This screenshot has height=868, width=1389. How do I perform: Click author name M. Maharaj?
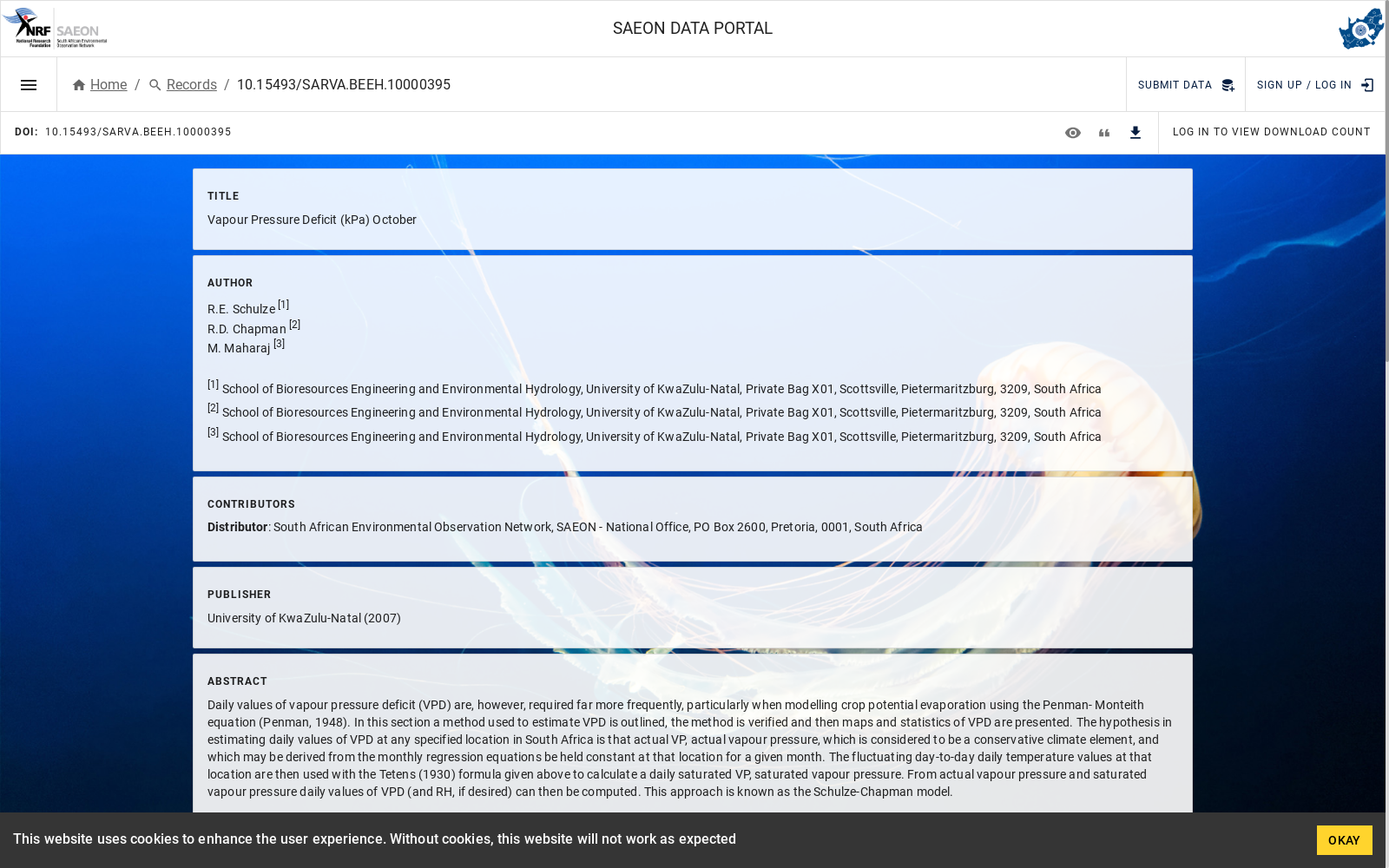(x=239, y=348)
